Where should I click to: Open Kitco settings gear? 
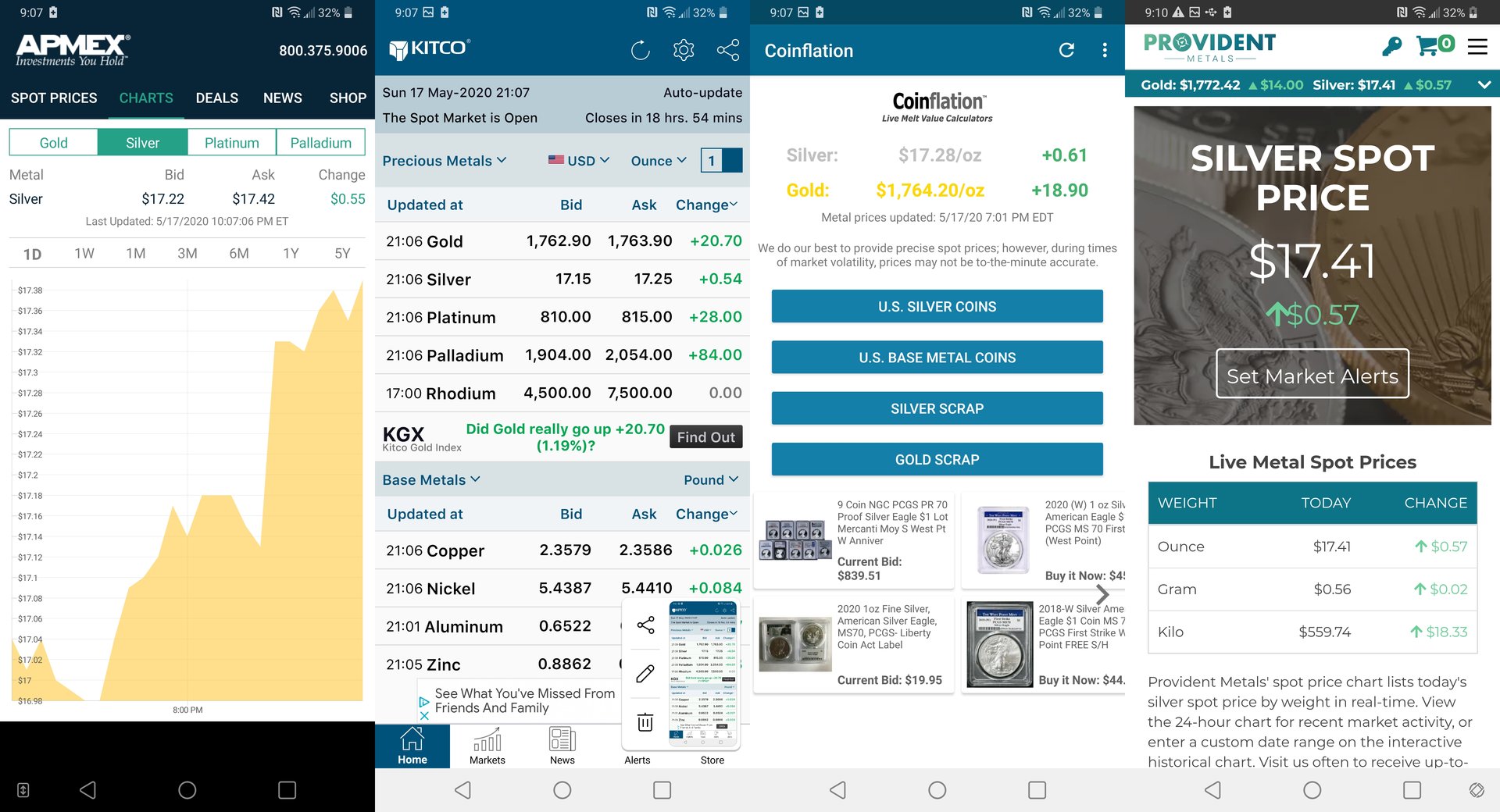point(684,51)
